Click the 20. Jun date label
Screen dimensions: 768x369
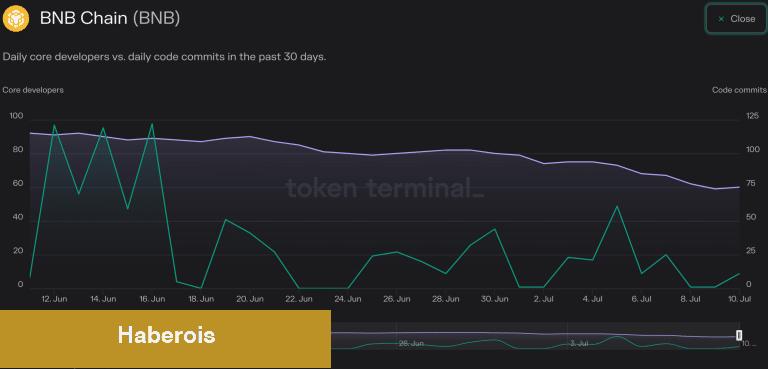[250, 298]
